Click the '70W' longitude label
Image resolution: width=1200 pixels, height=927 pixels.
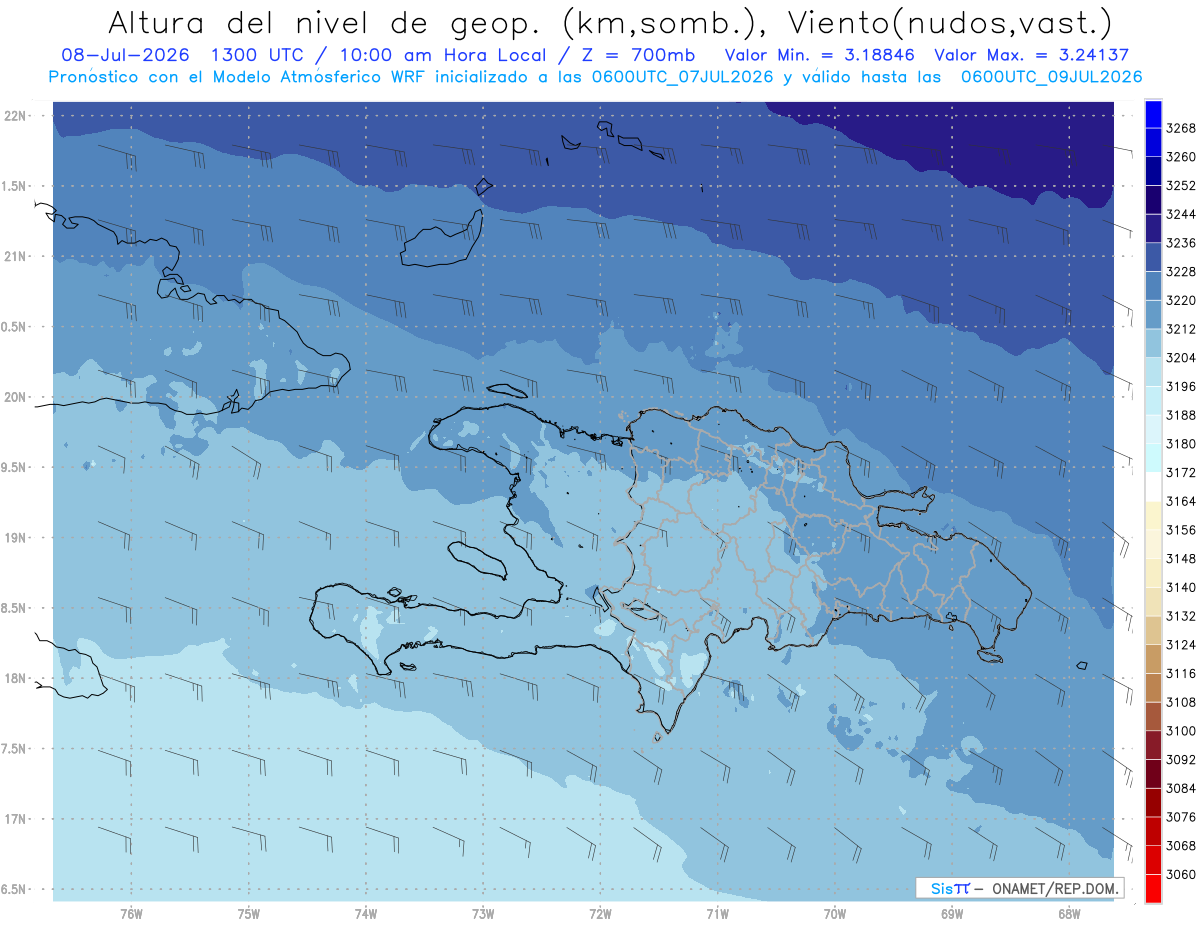tap(835, 914)
